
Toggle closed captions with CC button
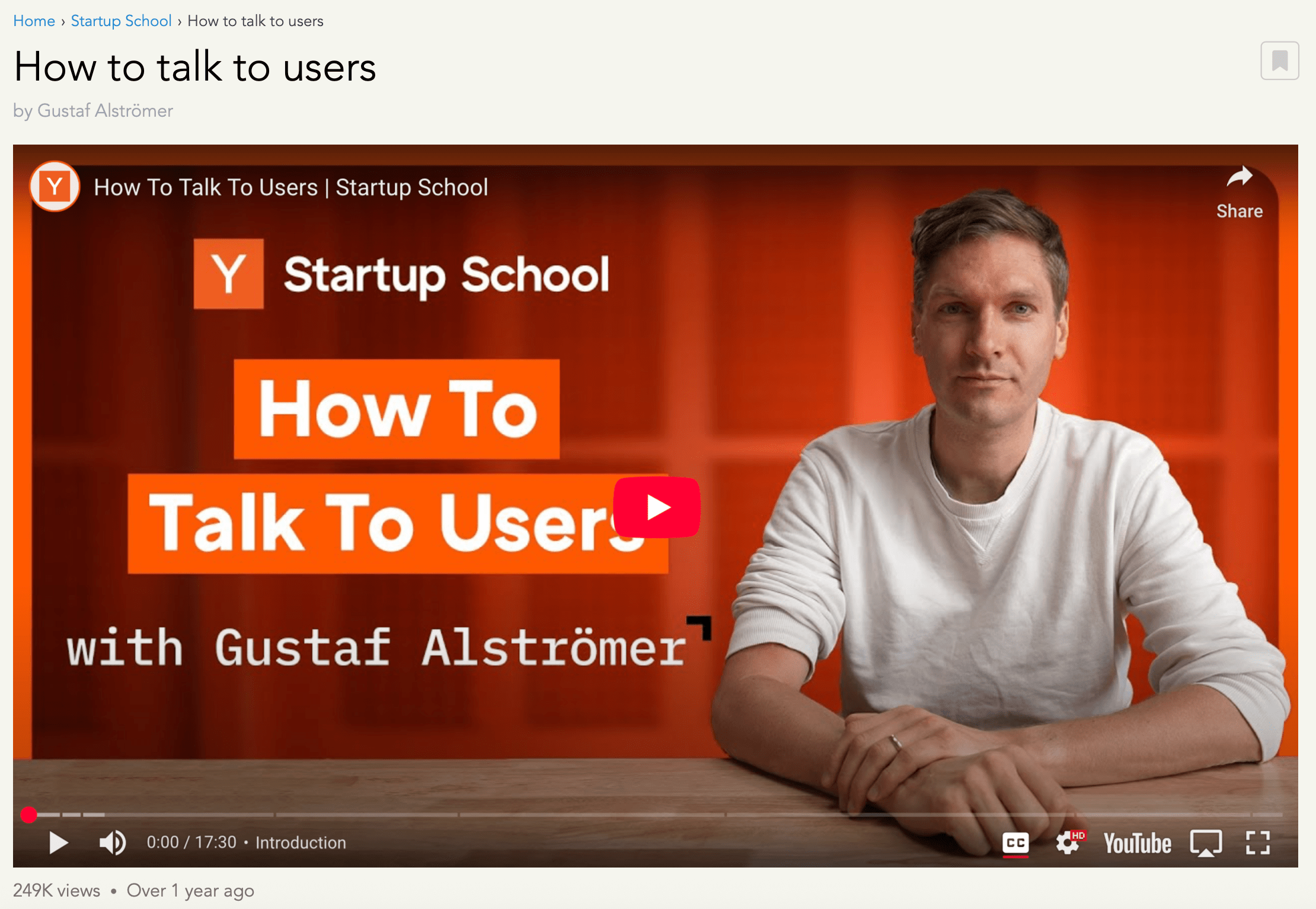[1015, 843]
